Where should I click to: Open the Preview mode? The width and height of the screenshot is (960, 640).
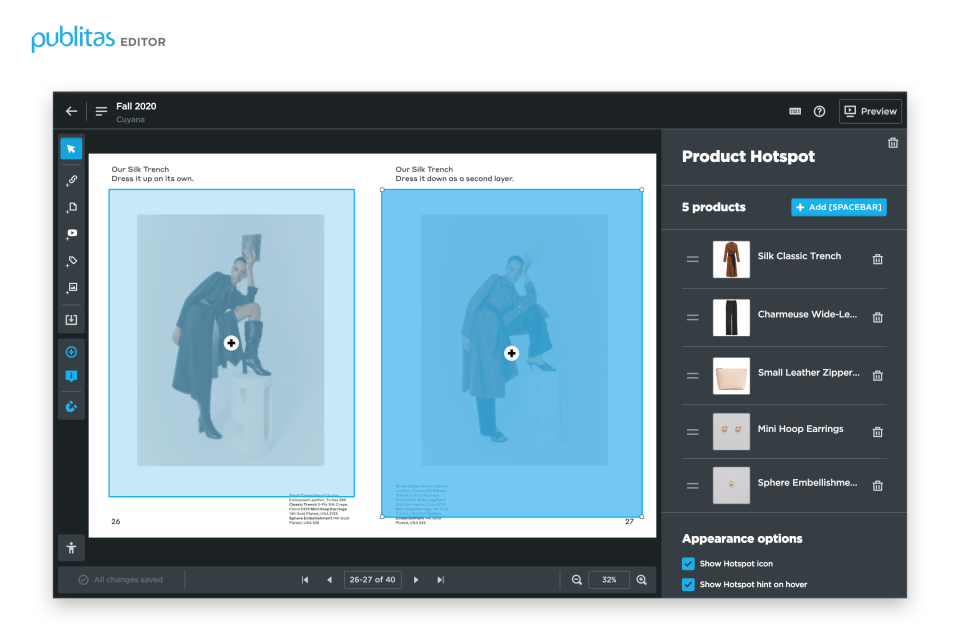click(869, 111)
